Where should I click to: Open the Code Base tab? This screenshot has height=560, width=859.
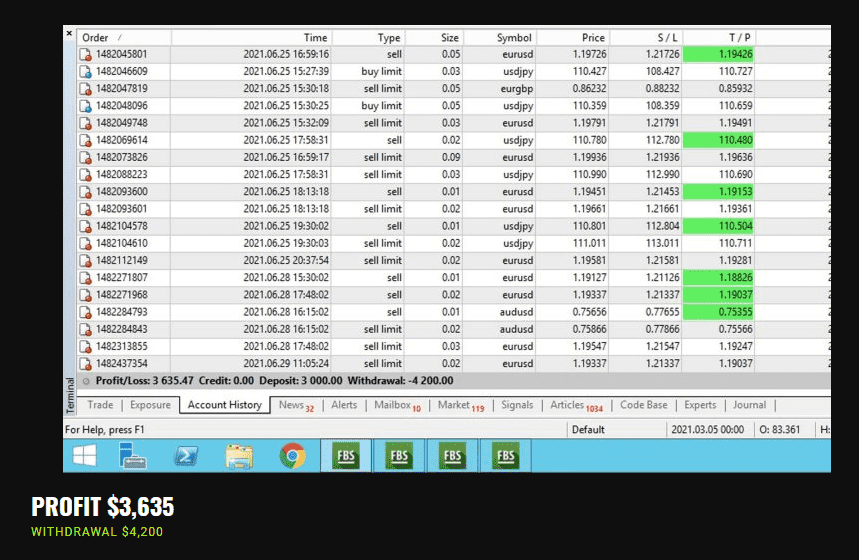tap(644, 405)
